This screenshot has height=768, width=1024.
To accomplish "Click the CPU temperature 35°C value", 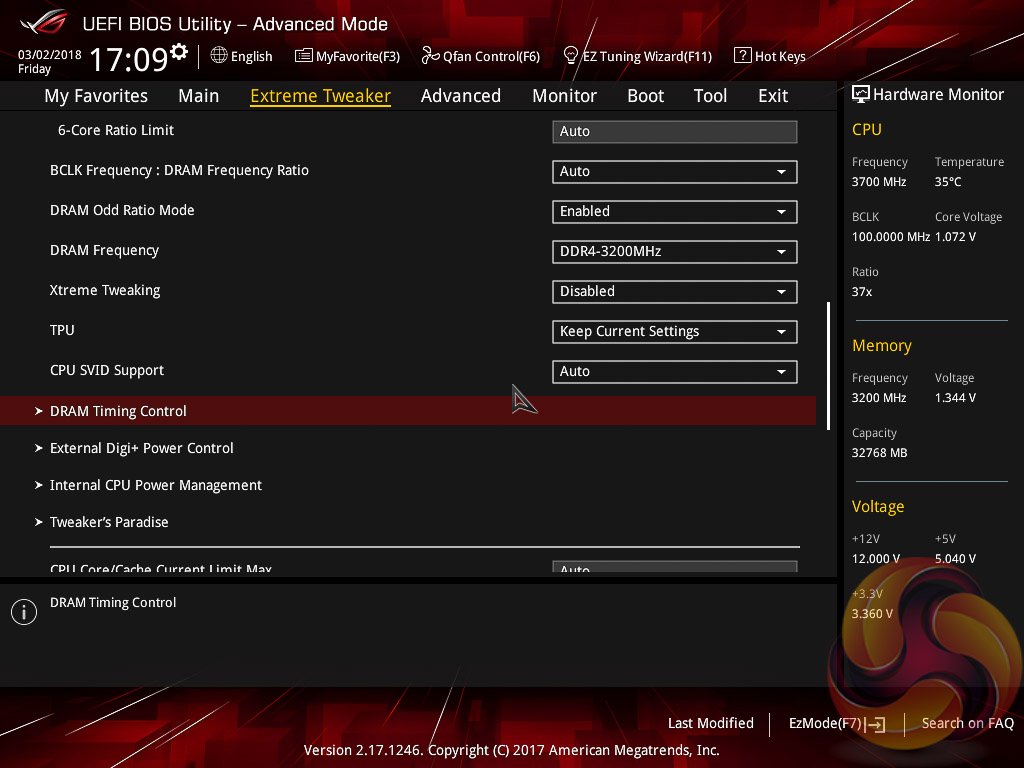I will pyautogui.click(x=948, y=182).
